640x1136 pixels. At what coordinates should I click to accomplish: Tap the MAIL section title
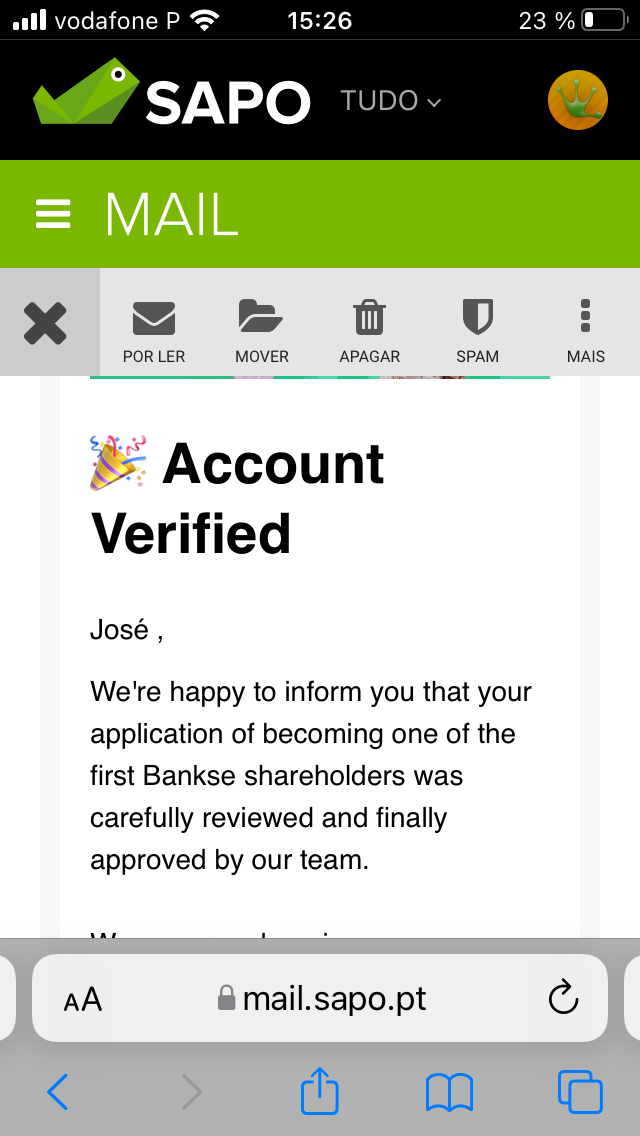coord(171,214)
